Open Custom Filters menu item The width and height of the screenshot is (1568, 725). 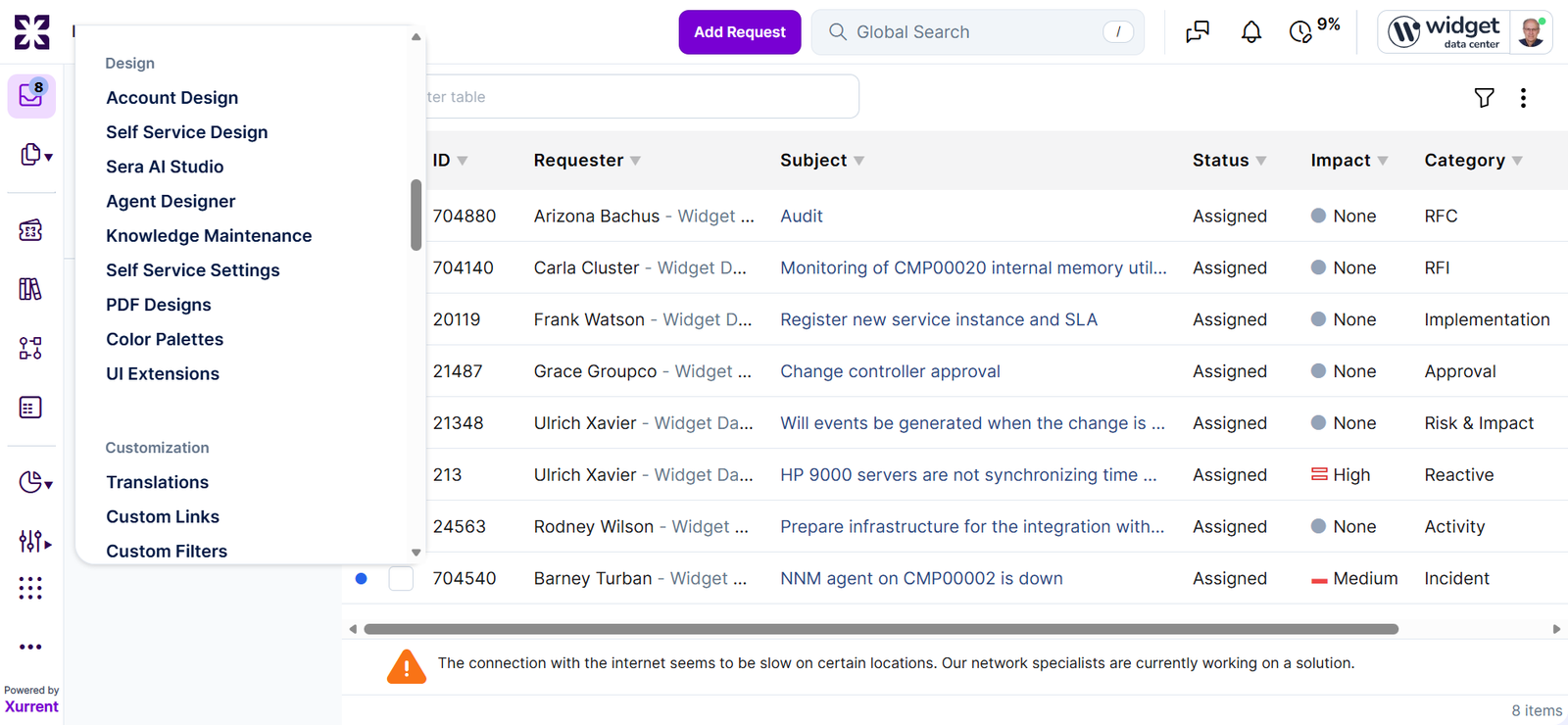pos(167,551)
